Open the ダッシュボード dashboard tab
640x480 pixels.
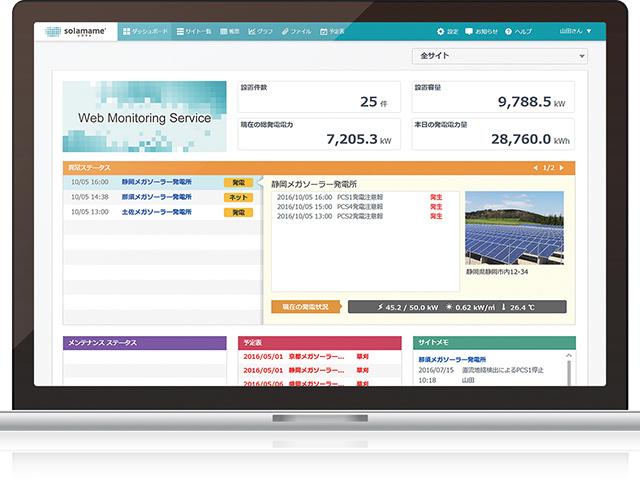(145, 31)
